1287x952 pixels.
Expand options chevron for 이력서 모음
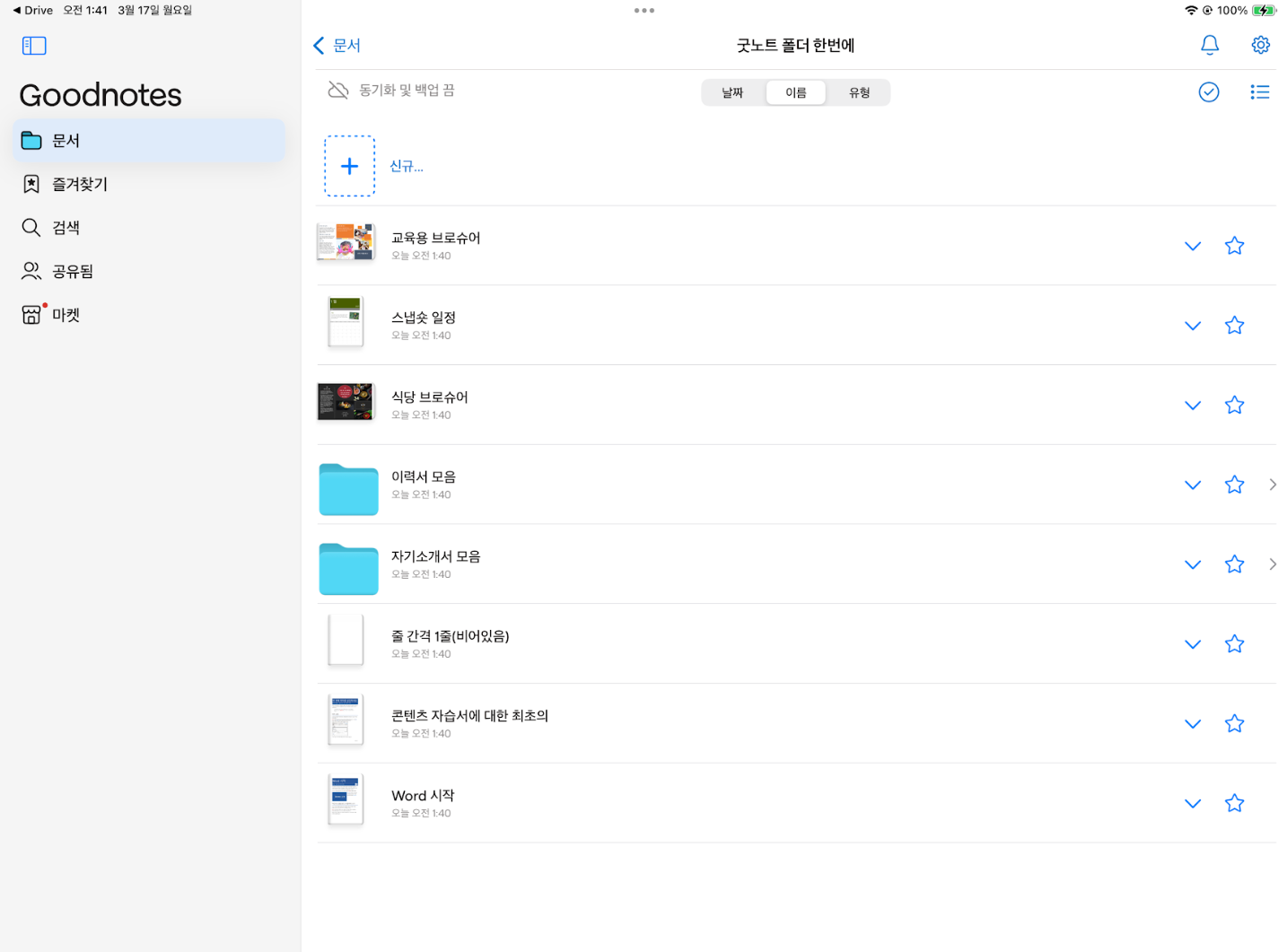pyautogui.click(x=1193, y=485)
